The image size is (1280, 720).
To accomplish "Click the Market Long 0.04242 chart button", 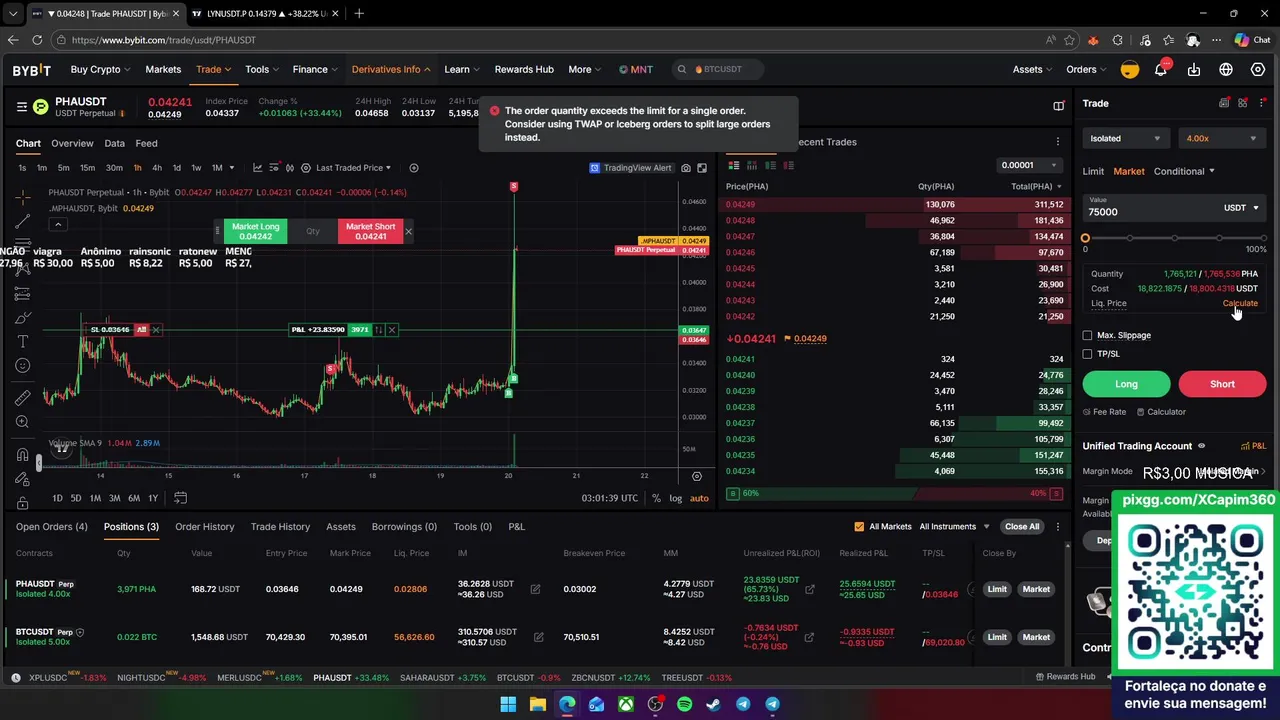I will pos(255,231).
